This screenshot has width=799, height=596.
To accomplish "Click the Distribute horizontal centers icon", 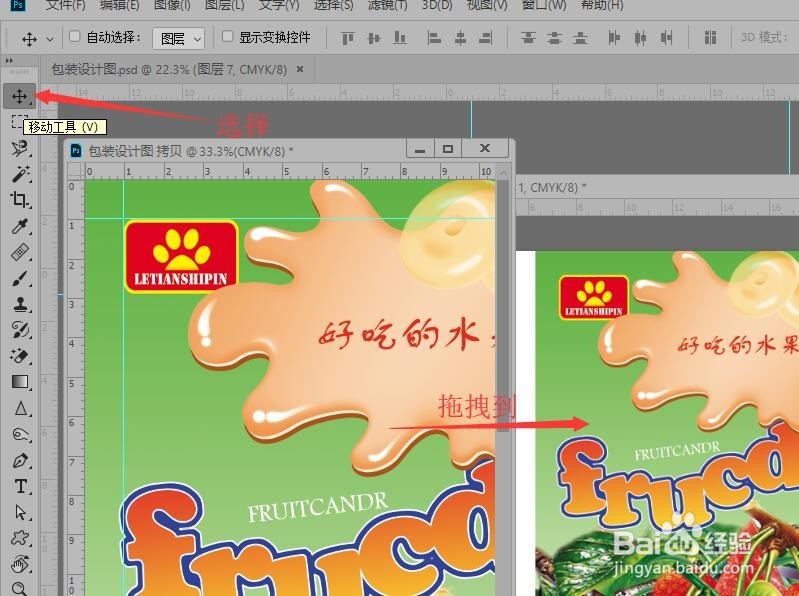I will coord(640,38).
